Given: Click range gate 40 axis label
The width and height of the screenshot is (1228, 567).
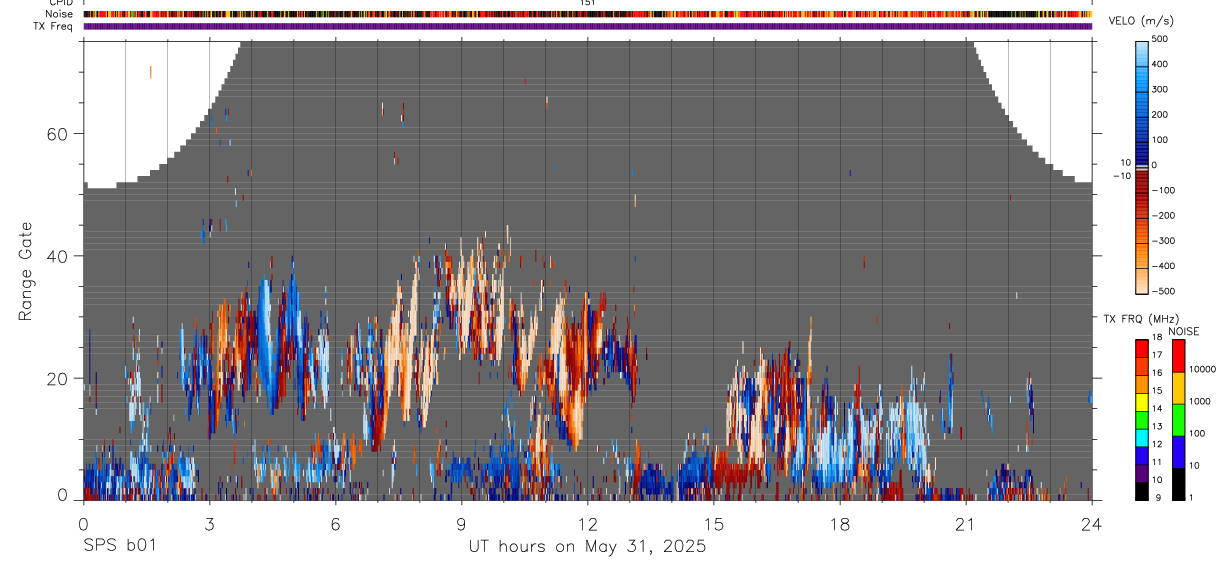Looking at the screenshot, I should click(57, 256).
